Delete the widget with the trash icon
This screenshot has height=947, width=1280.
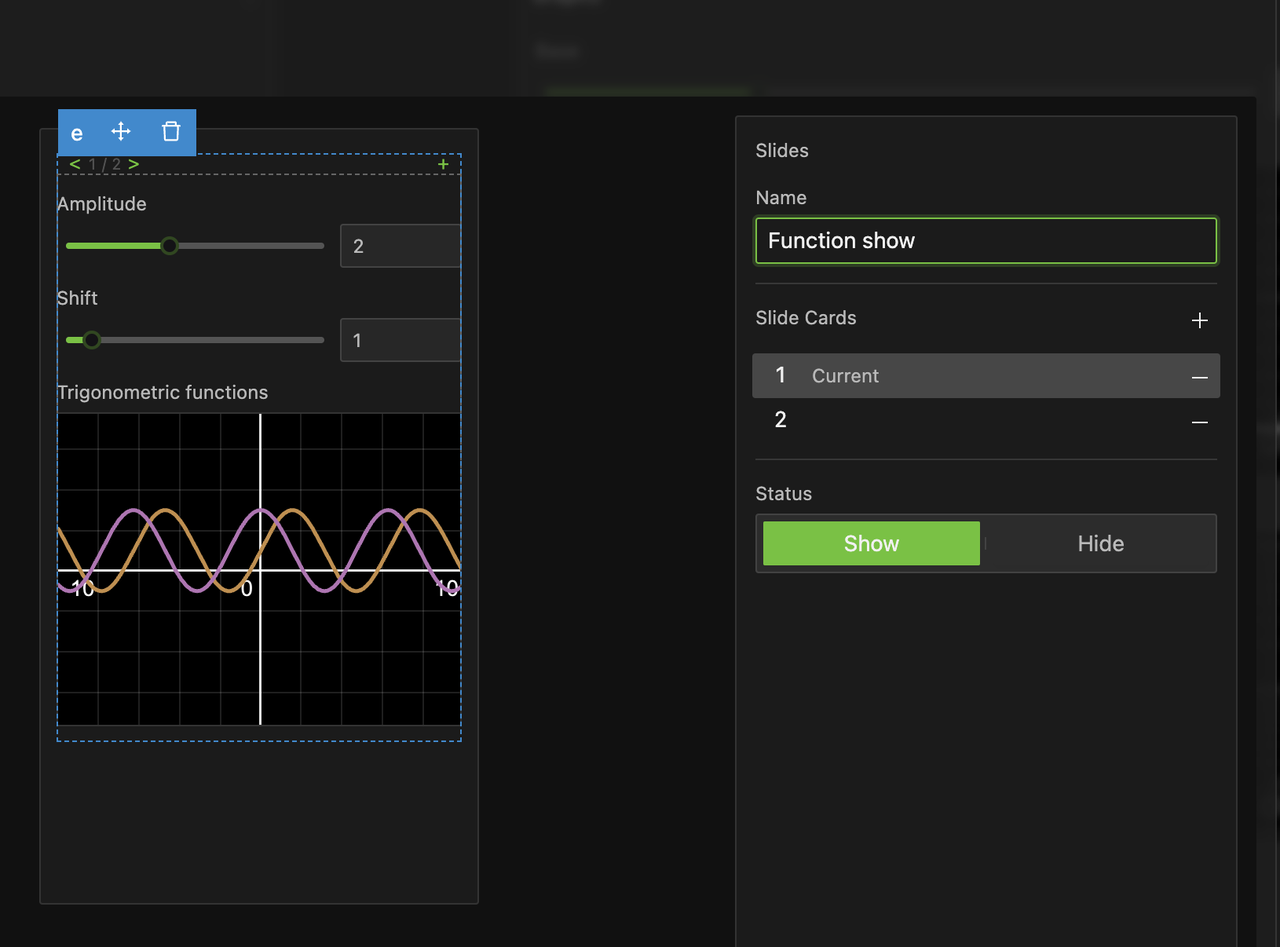[171, 132]
